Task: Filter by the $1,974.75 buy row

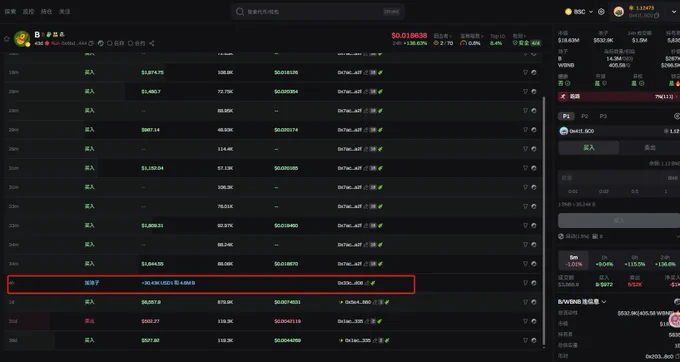Action: point(525,72)
